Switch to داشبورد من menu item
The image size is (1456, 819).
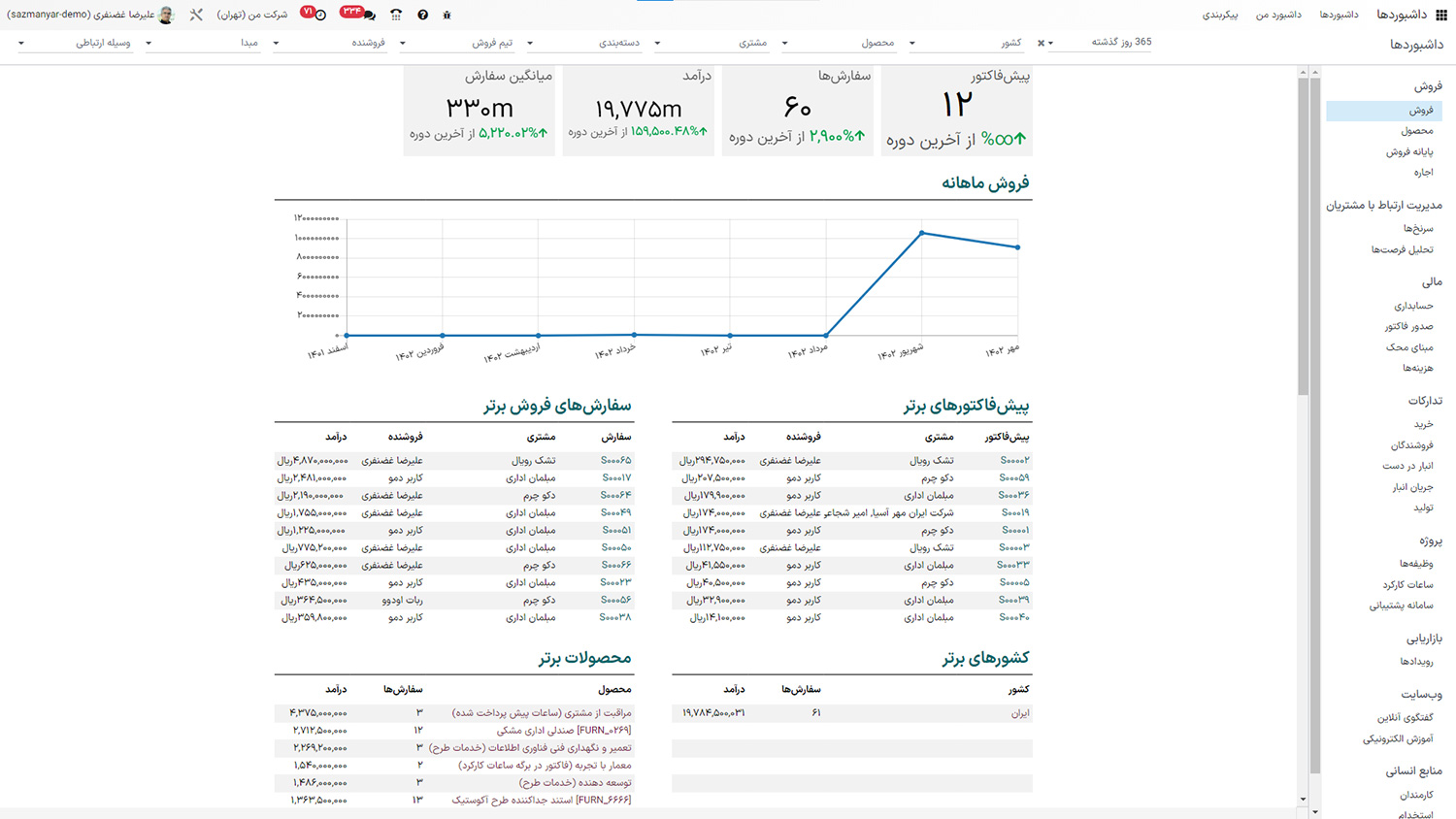(1278, 15)
